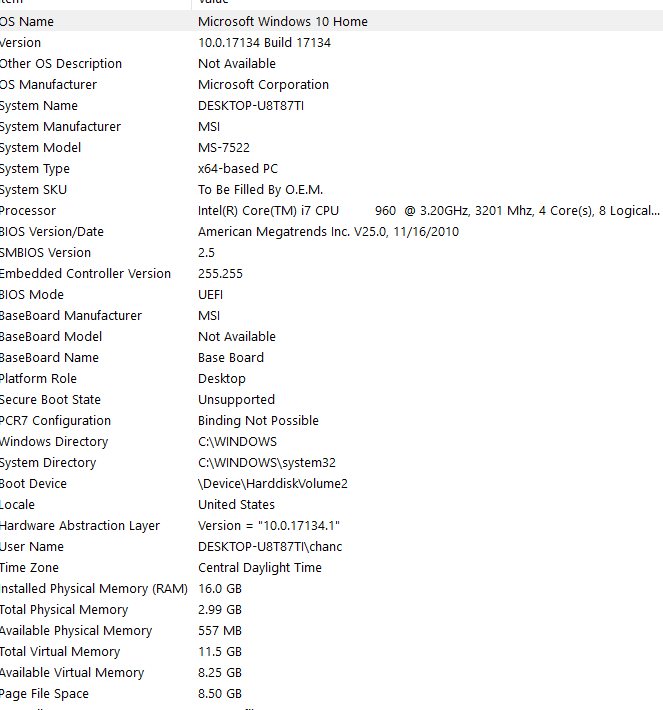Image resolution: width=663 pixels, height=710 pixels.
Task: Click the value C:\WINDOWS\system32
Action: tap(267, 463)
